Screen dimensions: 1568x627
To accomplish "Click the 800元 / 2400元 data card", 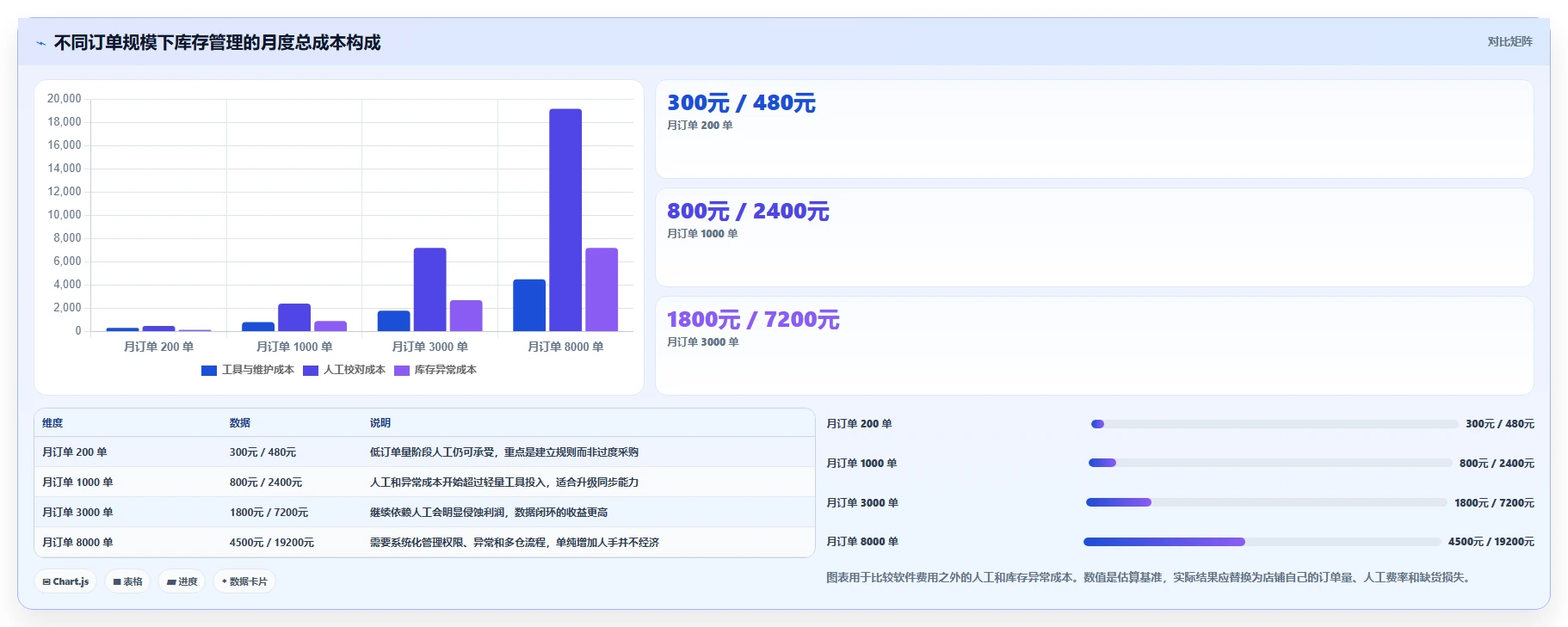I will click(x=1094, y=237).
